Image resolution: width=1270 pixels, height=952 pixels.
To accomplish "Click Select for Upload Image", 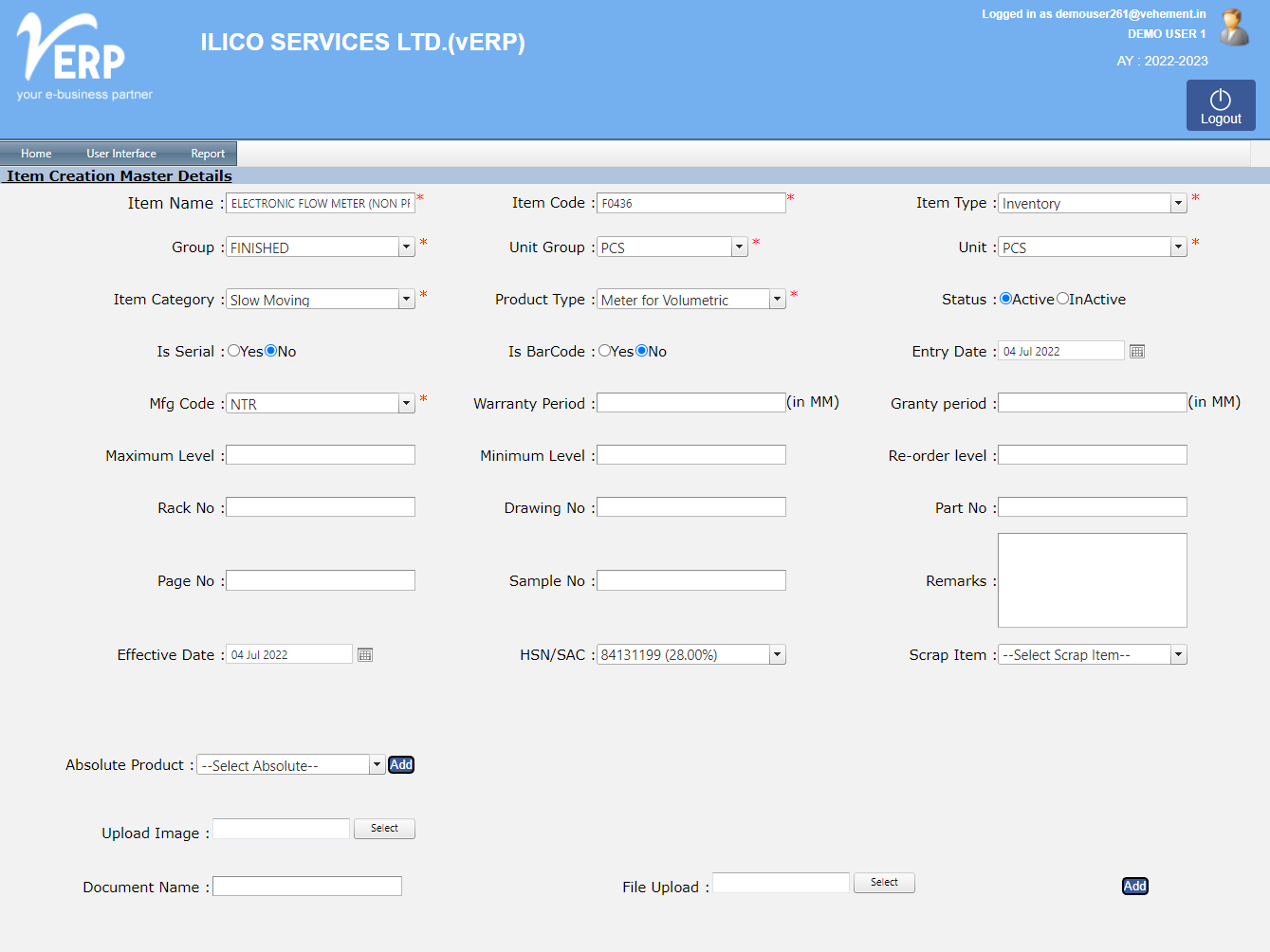I will pyautogui.click(x=384, y=829).
